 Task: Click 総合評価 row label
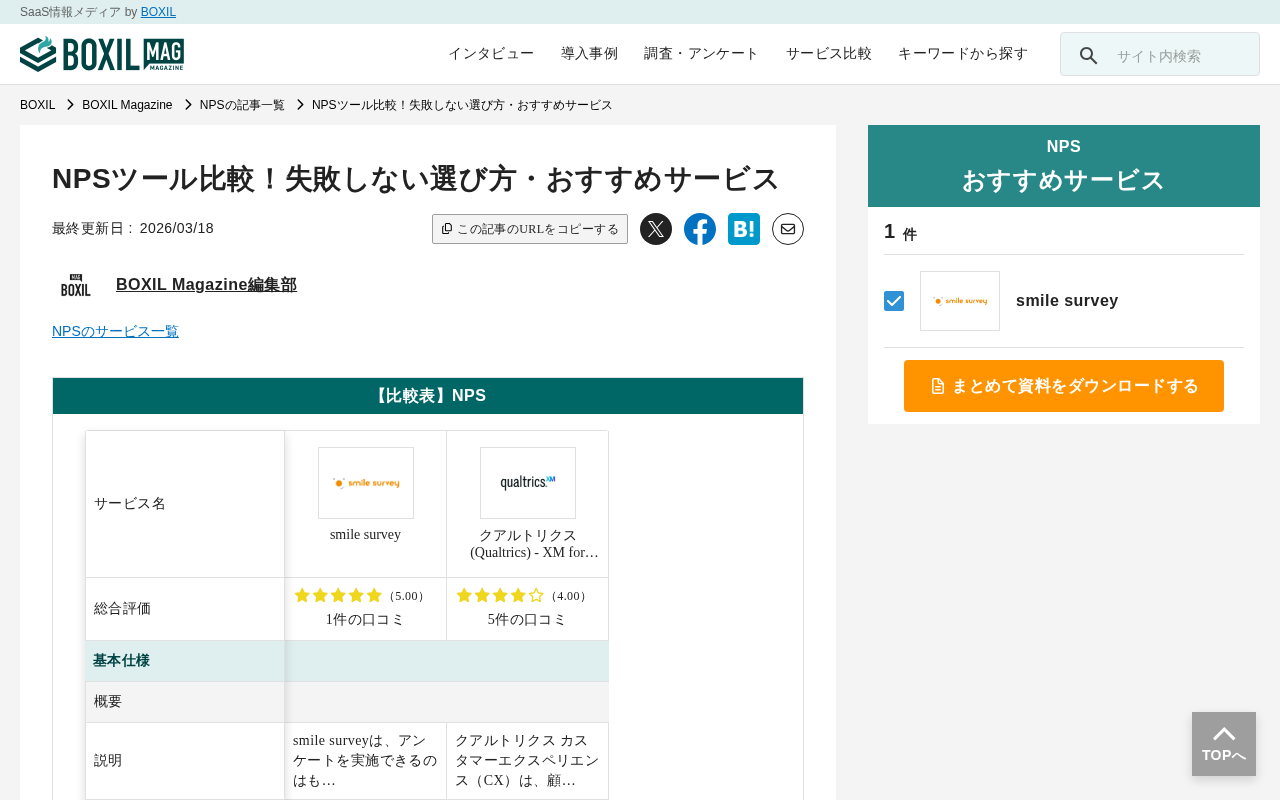click(x=122, y=609)
